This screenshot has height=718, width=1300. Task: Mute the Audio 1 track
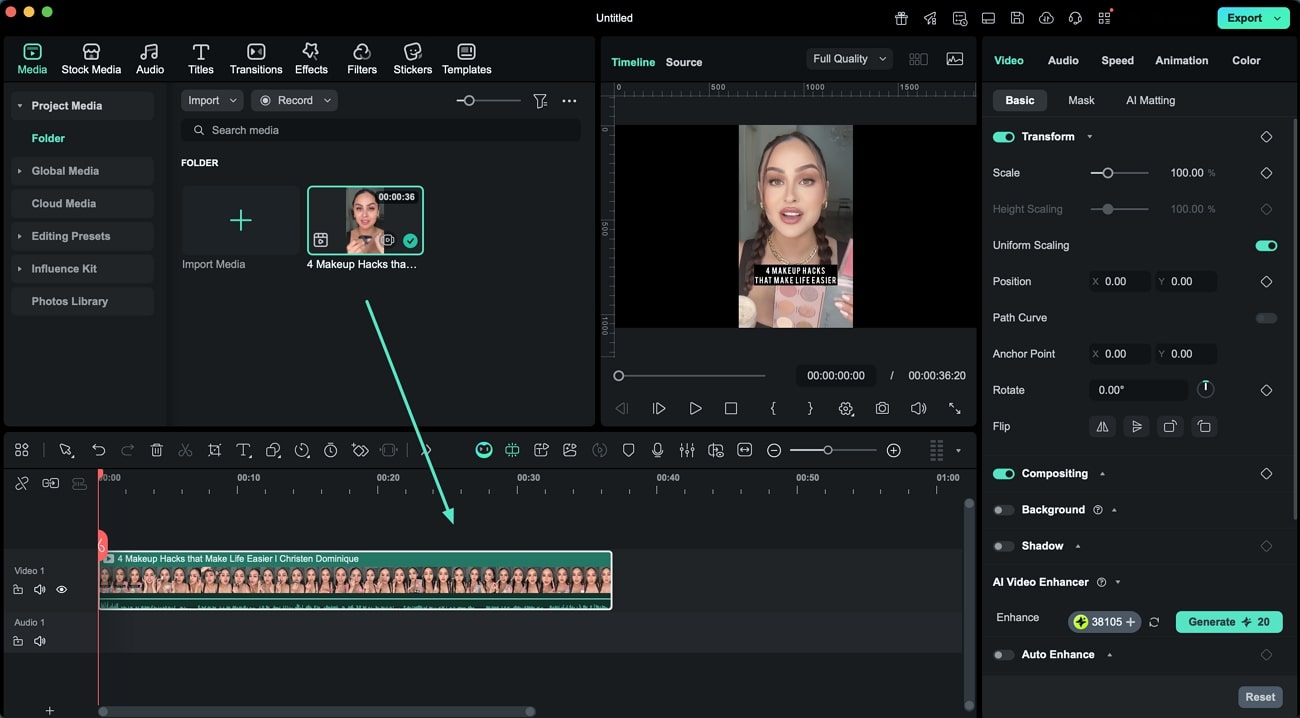click(39, 640)
